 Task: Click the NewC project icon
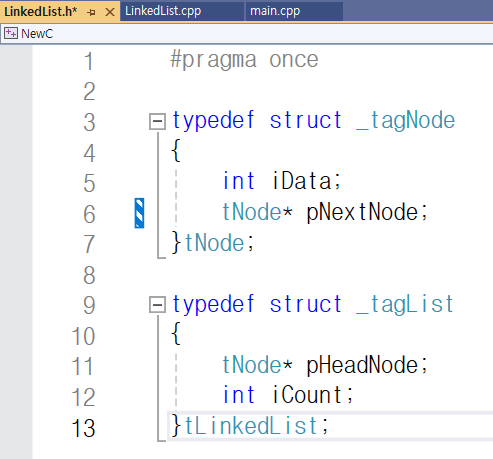click(x=11, y=33)
